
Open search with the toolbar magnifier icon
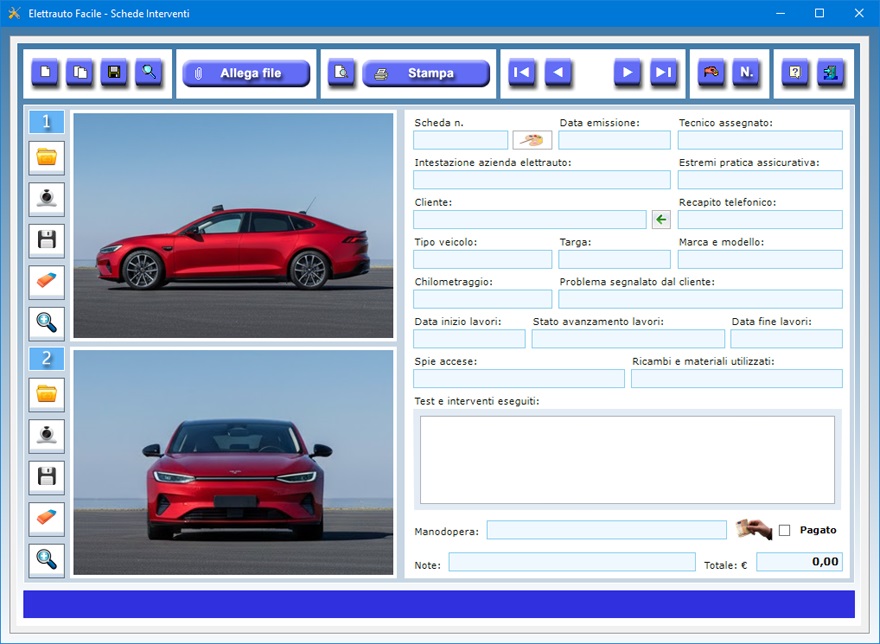click(x=149, y=73)
